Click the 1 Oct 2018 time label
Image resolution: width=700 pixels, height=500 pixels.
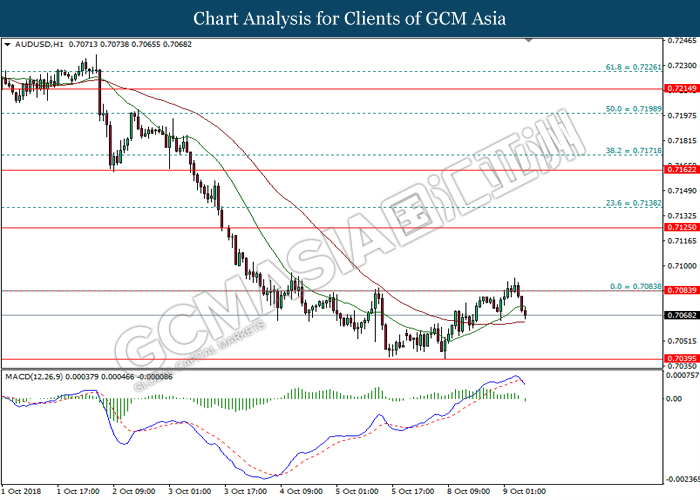[21, 491]
